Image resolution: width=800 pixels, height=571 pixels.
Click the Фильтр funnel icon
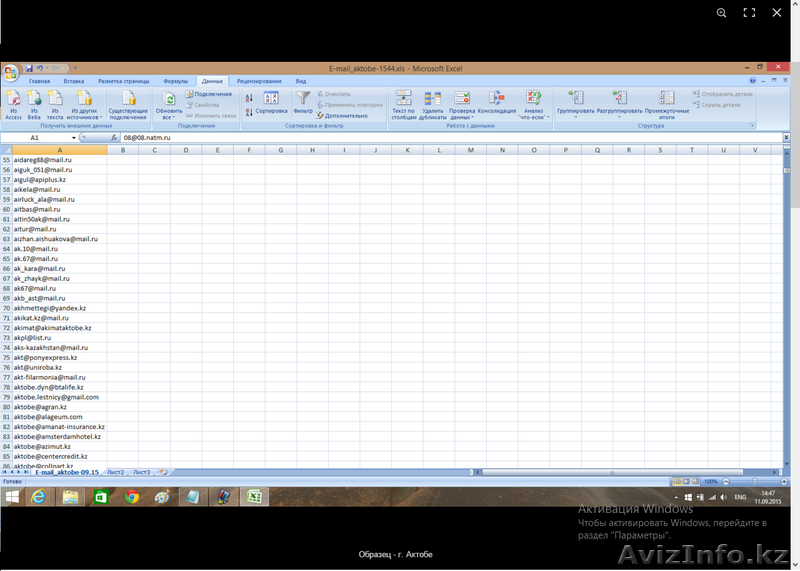tap(303, 102)
